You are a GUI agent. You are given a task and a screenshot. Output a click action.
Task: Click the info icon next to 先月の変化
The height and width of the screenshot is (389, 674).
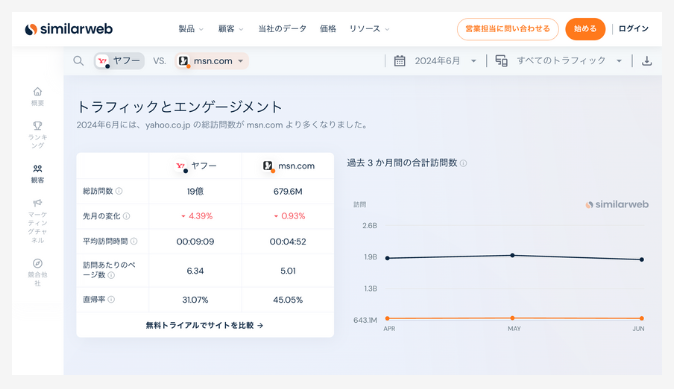[126, 216]
